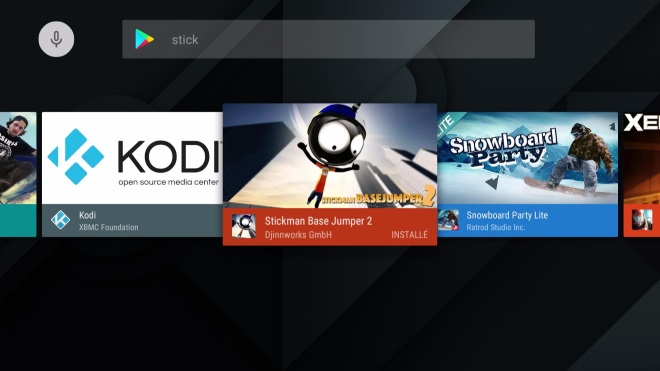Click the Snowboard Party Lite small icon

coord(448,220)
